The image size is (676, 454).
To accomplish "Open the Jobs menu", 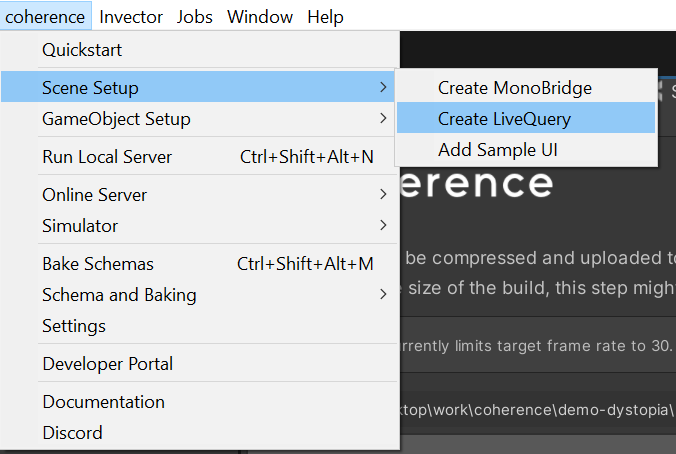I will point(194,17).
